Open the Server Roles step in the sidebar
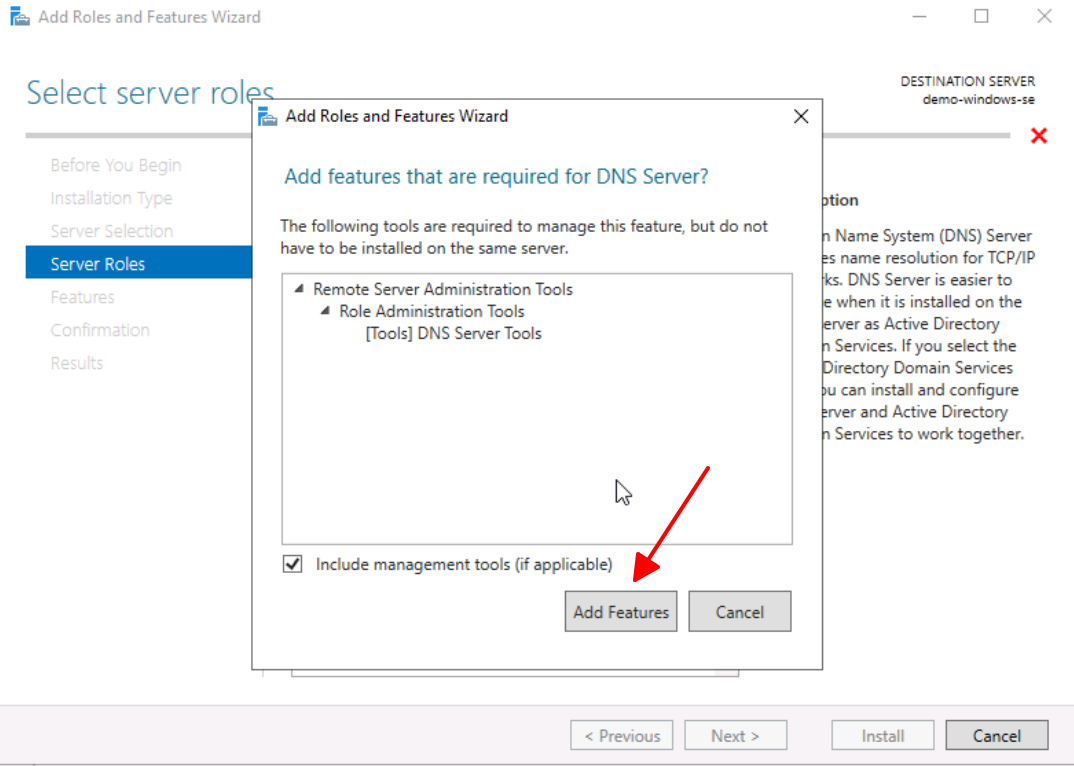This screenshot has height=766, width=1074. (x=98, y=264)
